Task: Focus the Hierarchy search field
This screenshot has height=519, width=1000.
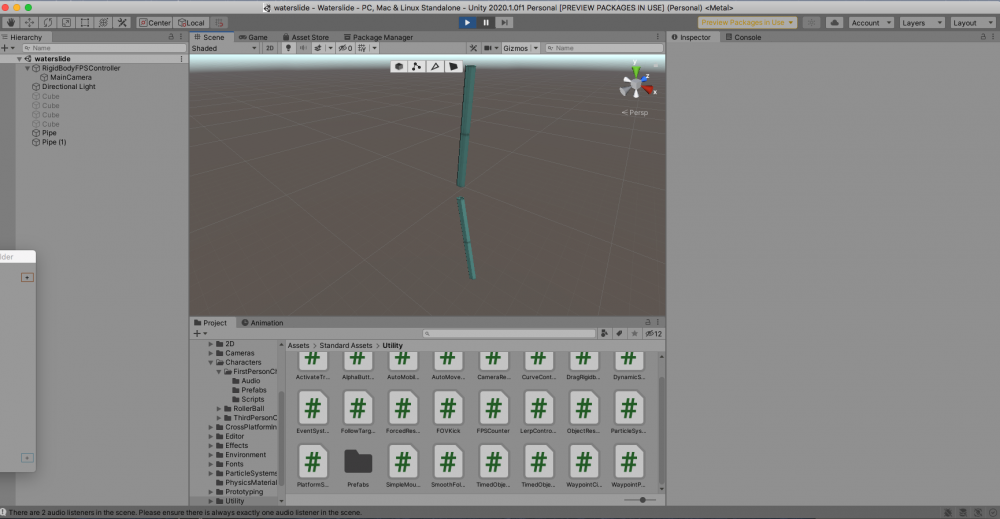Action: point(105,48)
